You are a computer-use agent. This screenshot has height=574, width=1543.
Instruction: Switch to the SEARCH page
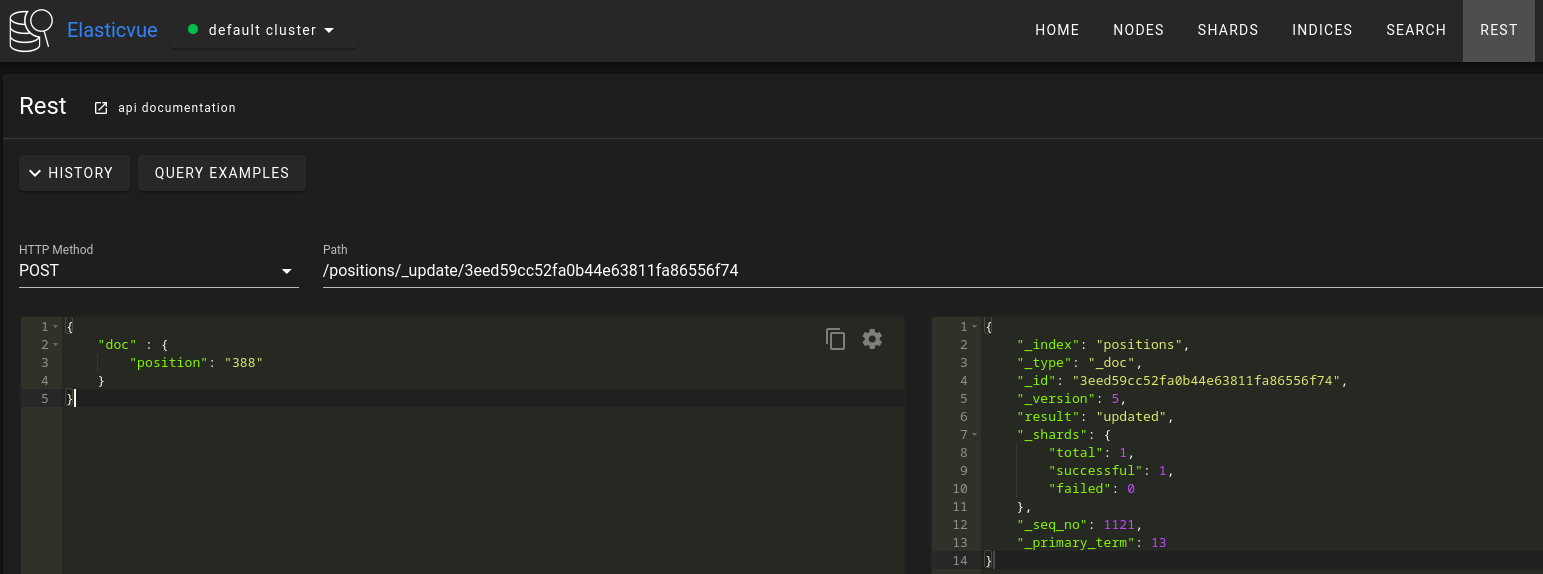click(x=1416, y=30)
